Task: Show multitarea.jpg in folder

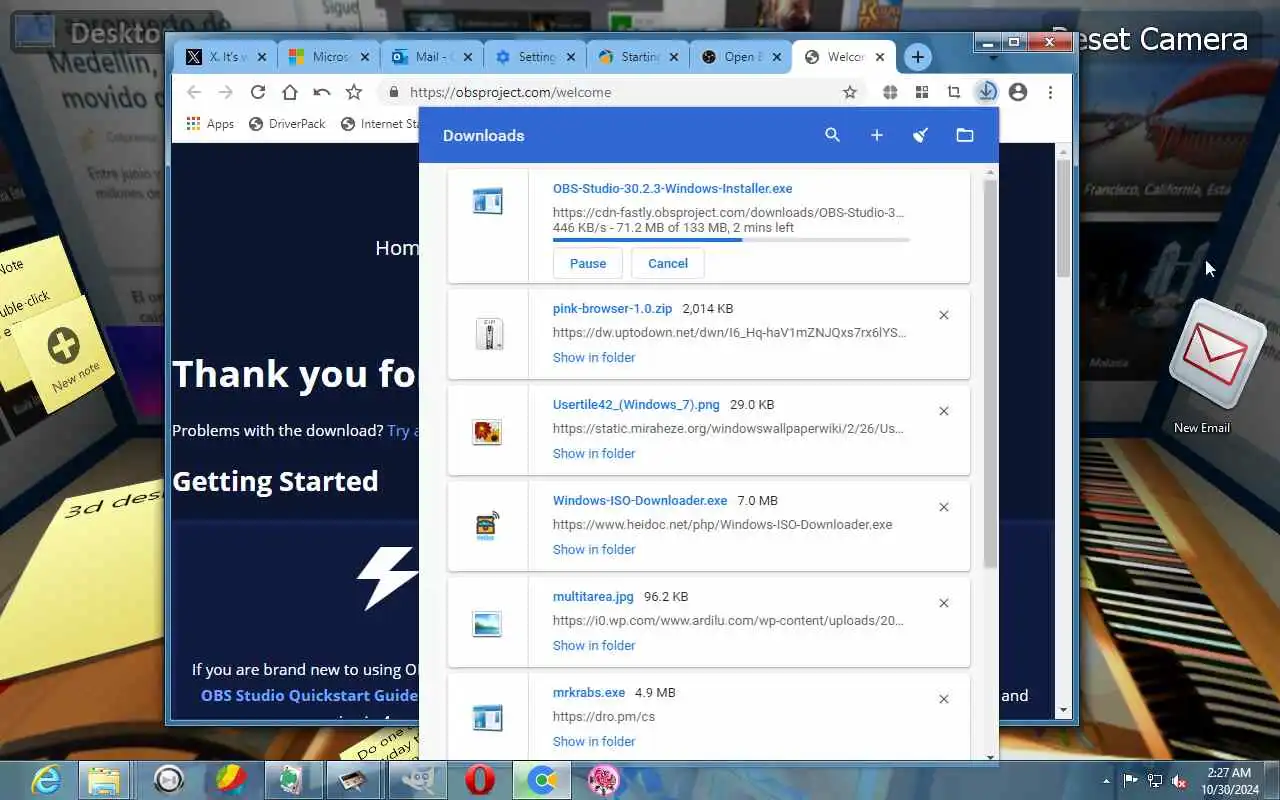Action: [594, 645]
